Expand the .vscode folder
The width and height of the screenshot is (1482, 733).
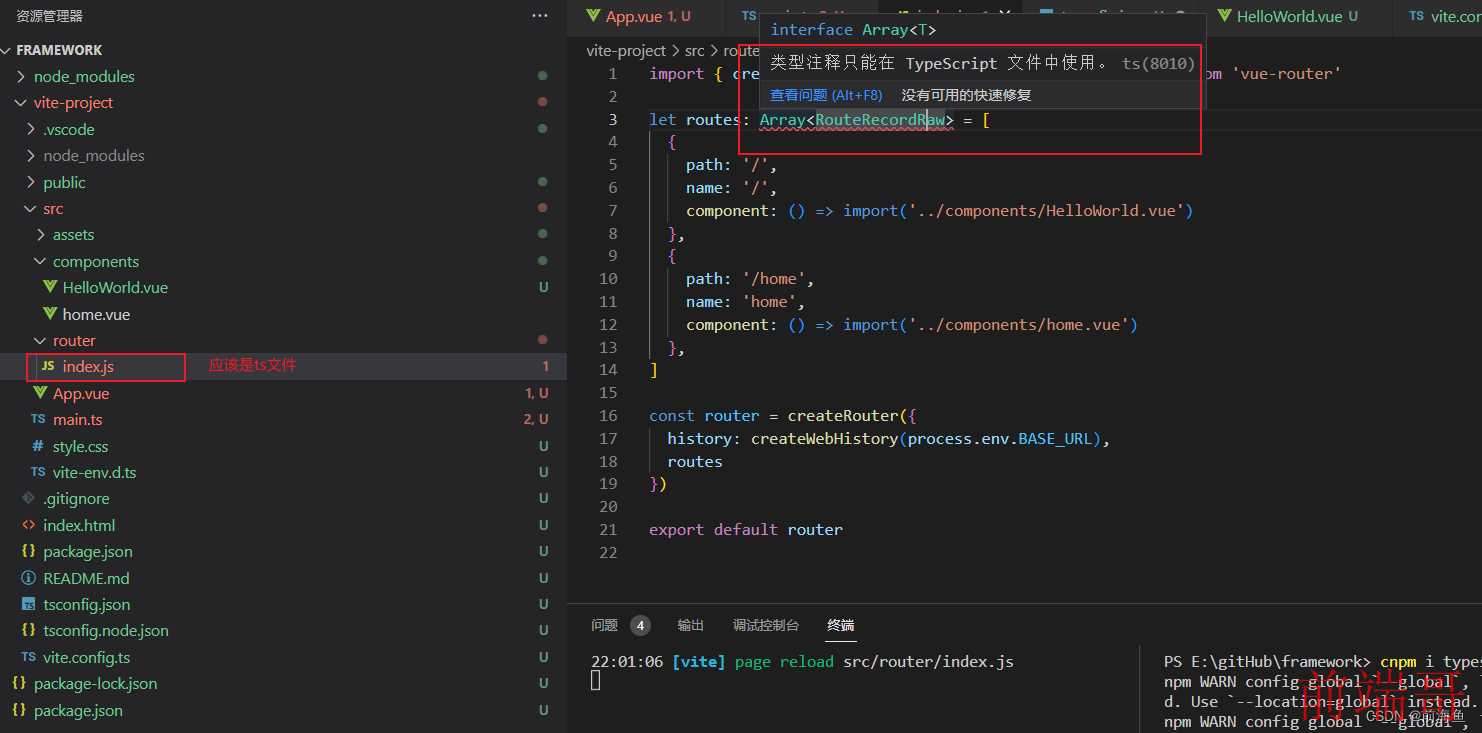[31, 129]
